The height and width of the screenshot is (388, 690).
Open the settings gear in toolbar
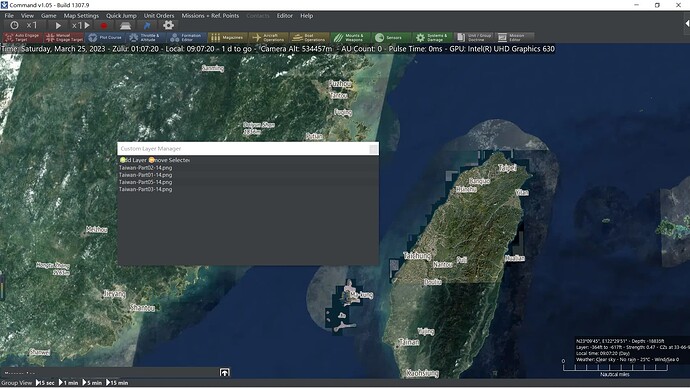coord(168,25)
